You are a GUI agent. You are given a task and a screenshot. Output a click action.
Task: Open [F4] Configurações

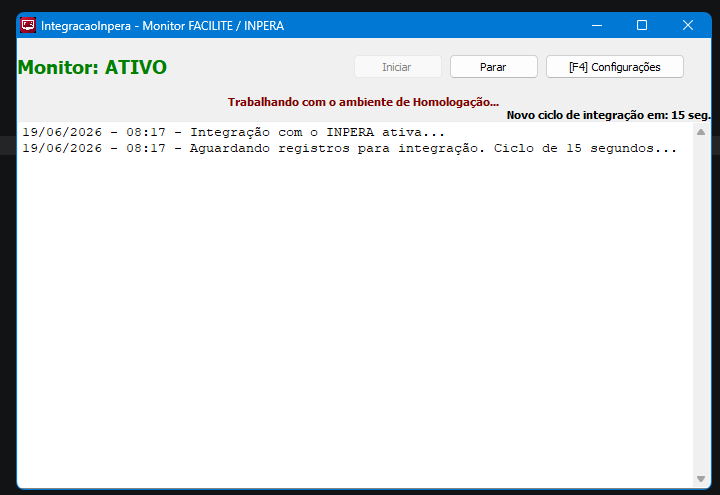(x=614, y=67)
